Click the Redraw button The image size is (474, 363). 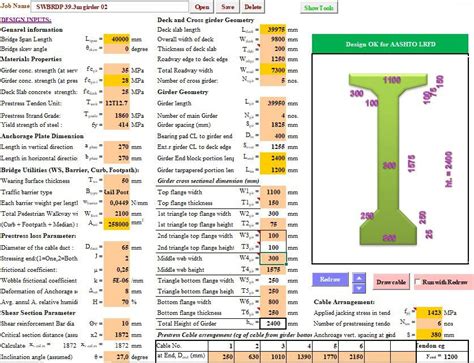click(330, 280)
